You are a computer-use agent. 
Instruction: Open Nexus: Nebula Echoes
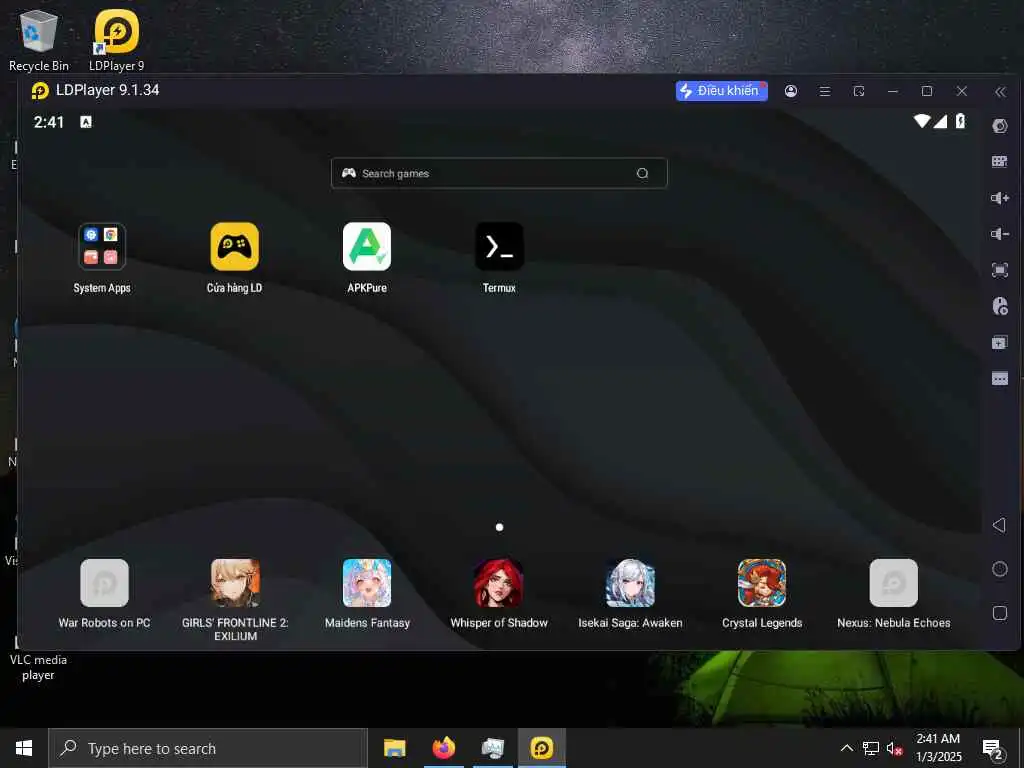tap(893, 583)
